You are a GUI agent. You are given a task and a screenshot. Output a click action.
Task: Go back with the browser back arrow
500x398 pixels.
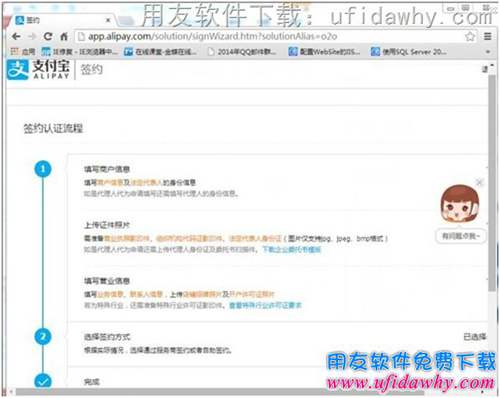pos(16,36)
